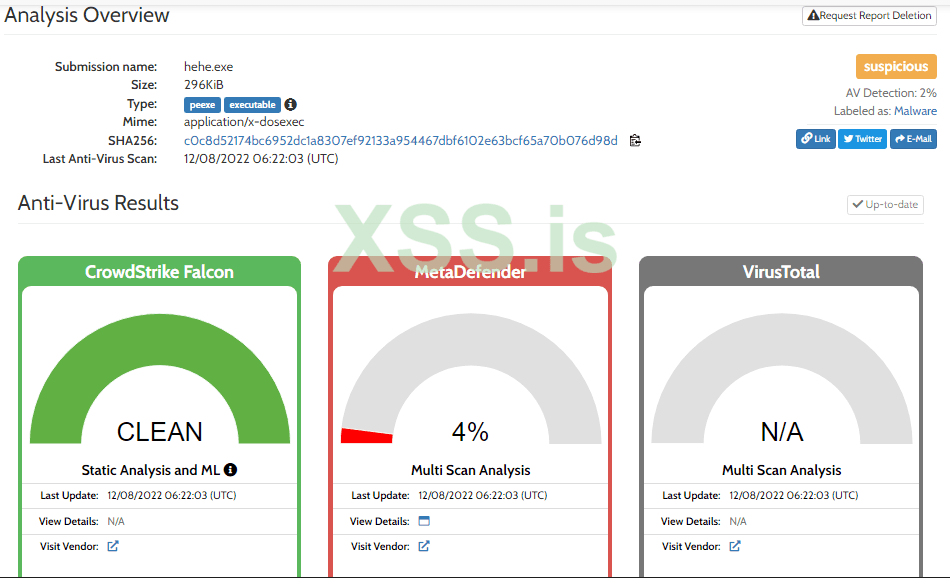Click the VirusTotal card header
The width and height of the screenshot is (950, 578).
[781, 271]
